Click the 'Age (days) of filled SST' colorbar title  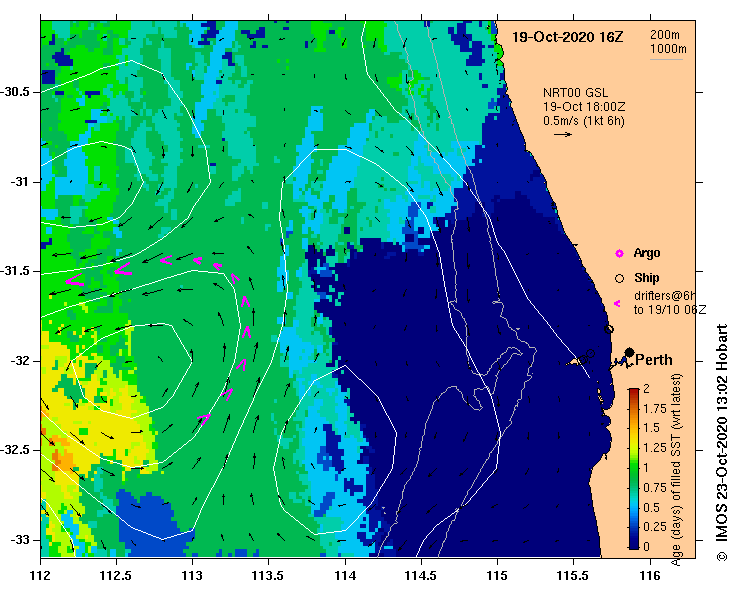(x=676, y=470)
